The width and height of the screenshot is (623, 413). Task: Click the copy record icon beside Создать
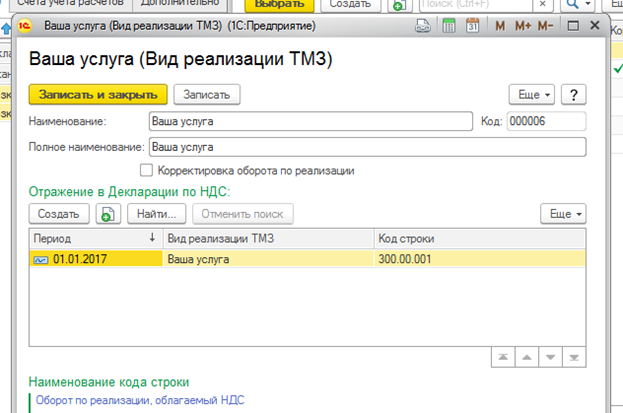pos(106,213)
